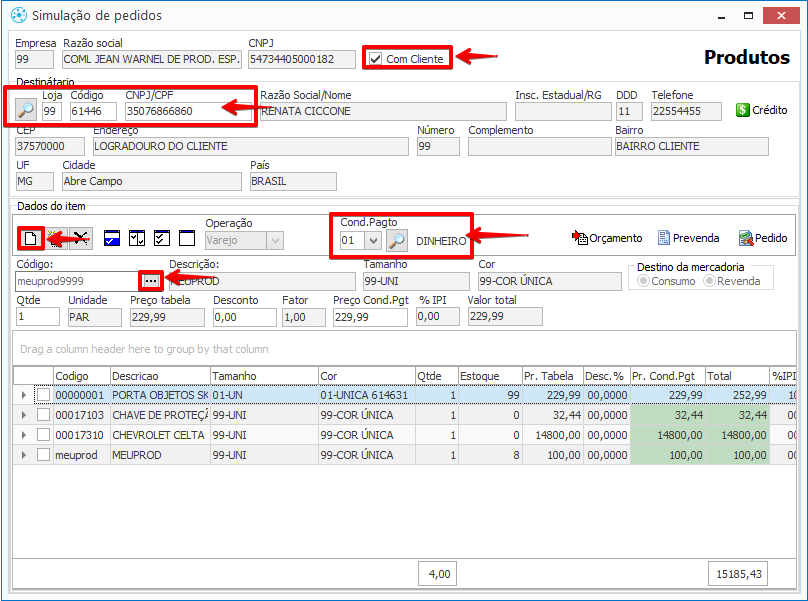The height and width of the screenshot is (601, 808).
Task: Click the Loja field containing 99
Action: [52, 111]
